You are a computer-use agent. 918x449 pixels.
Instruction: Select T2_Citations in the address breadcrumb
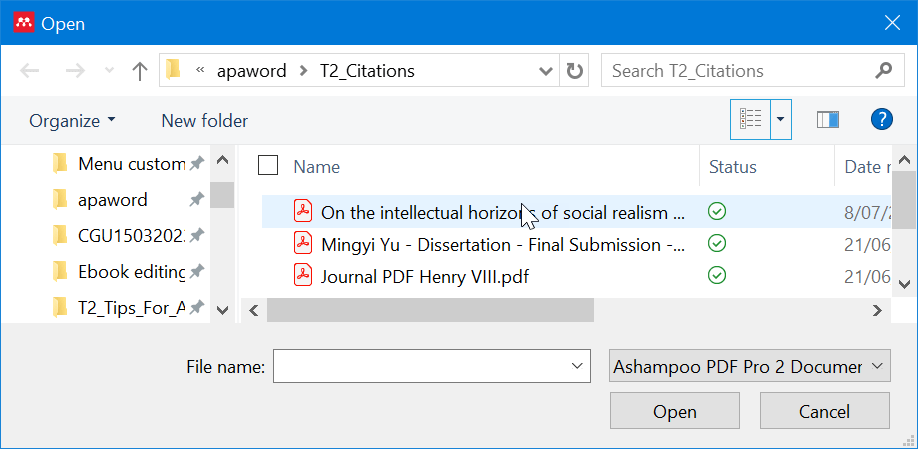coord(367,71)
